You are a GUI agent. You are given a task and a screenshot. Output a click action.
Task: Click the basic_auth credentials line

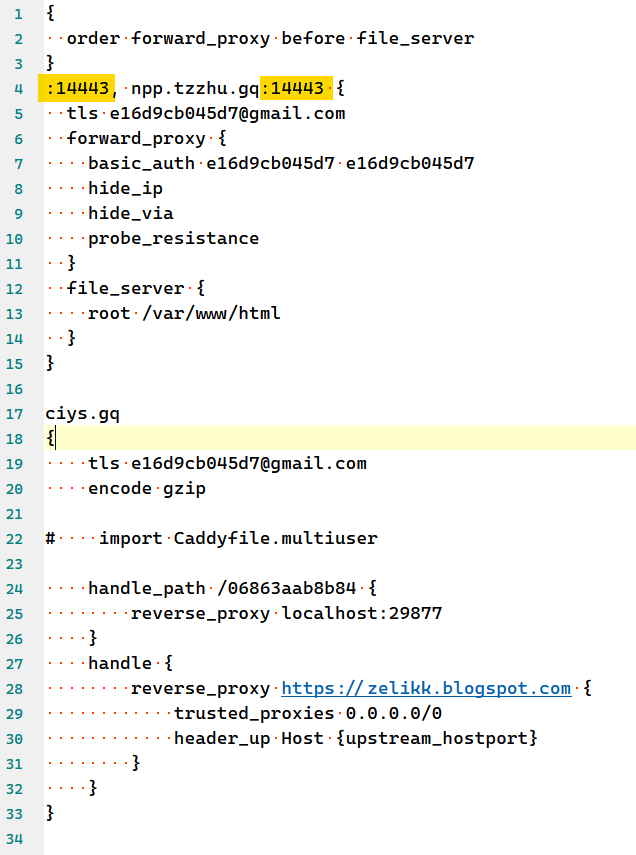[280, 163]
